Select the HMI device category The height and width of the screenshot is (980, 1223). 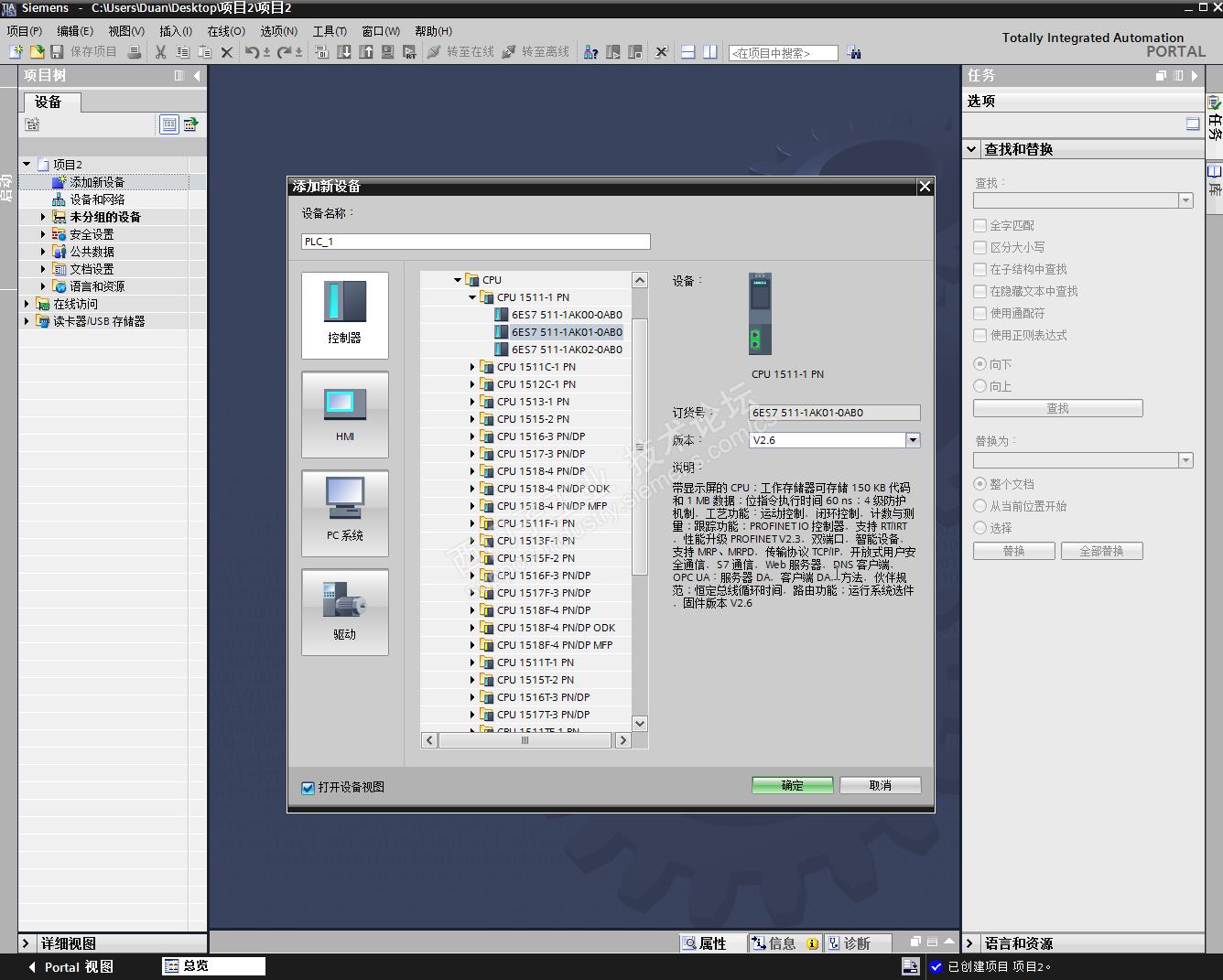(x=345, y=415)
